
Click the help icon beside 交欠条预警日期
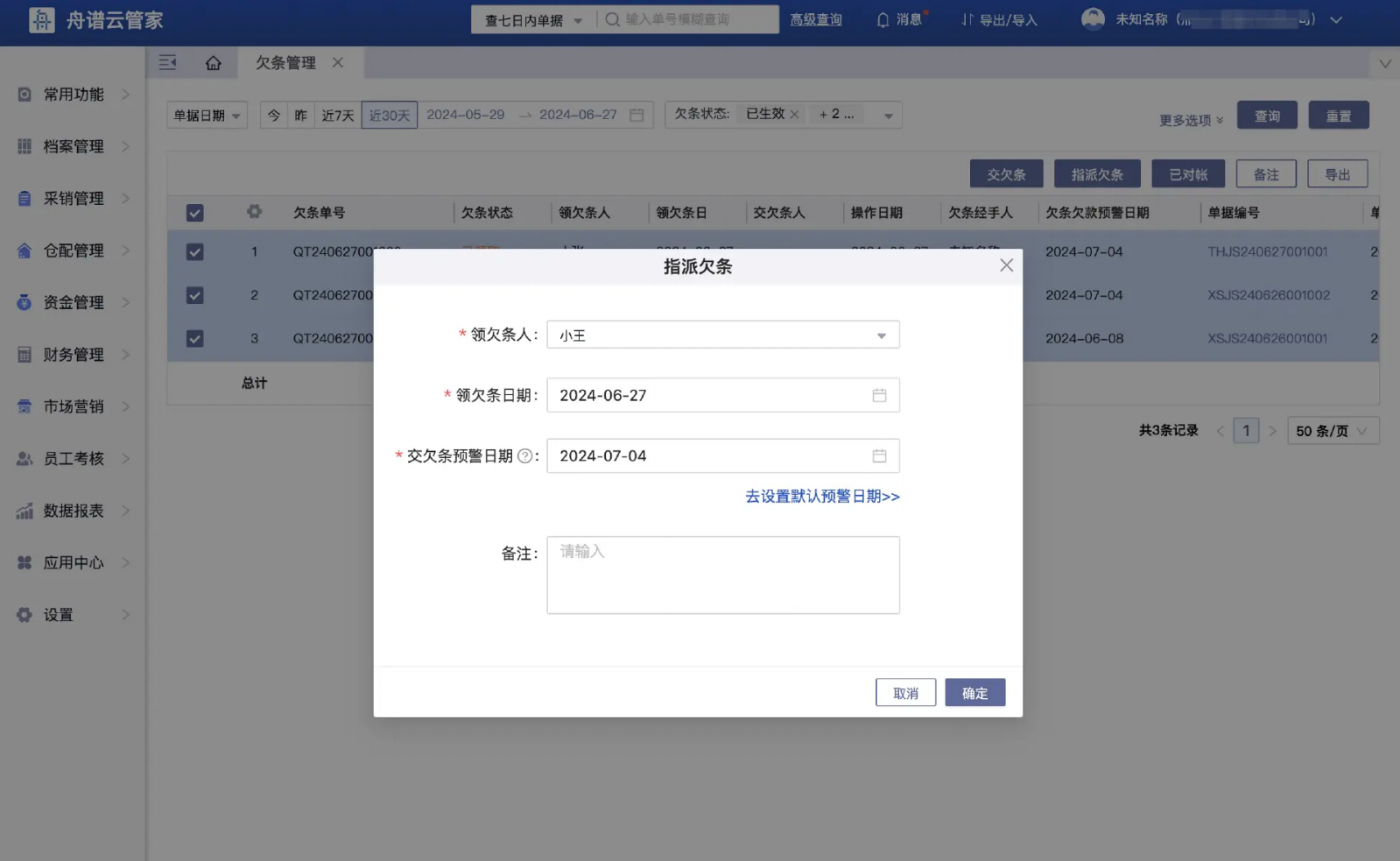524,456
